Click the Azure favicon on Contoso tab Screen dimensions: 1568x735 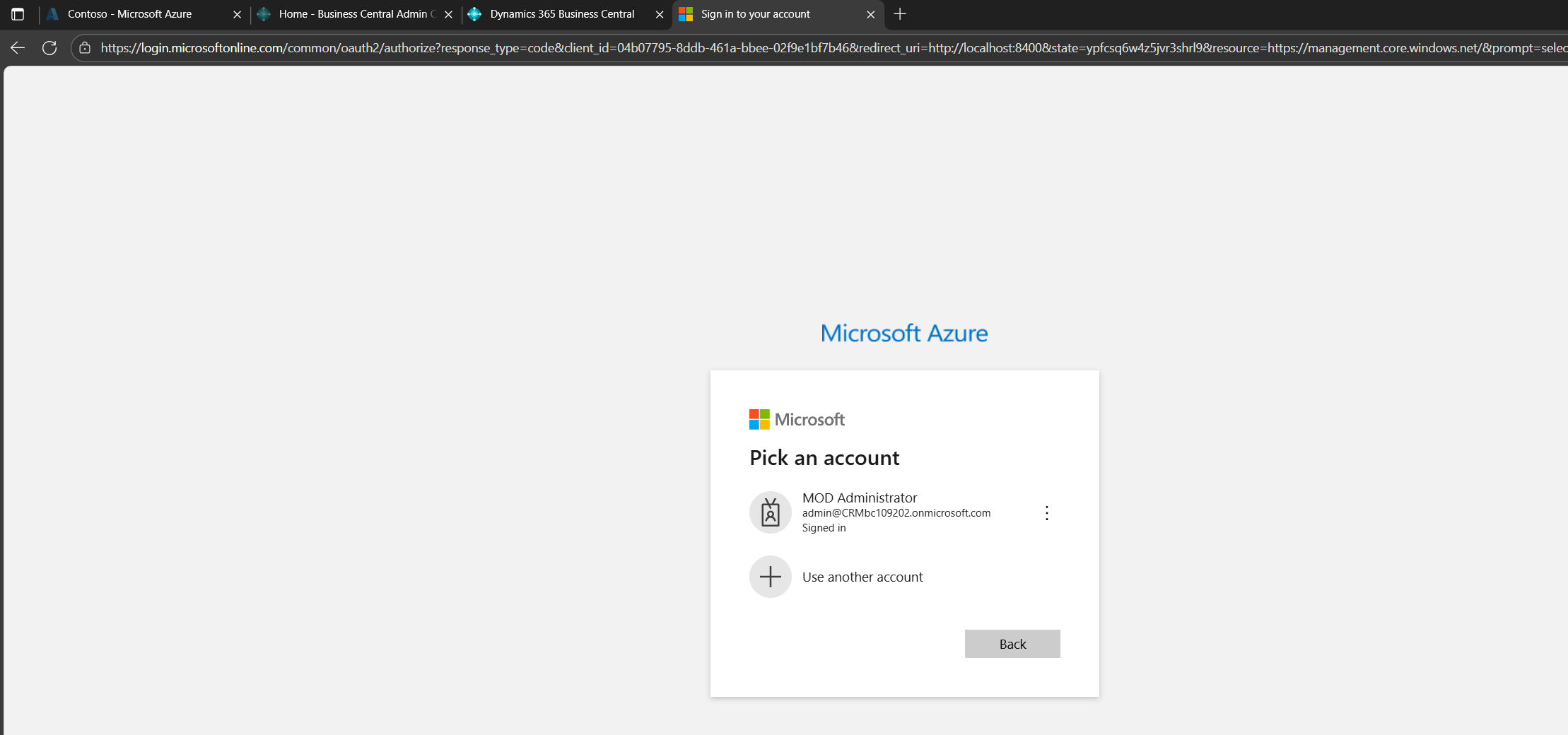[52, 14]
